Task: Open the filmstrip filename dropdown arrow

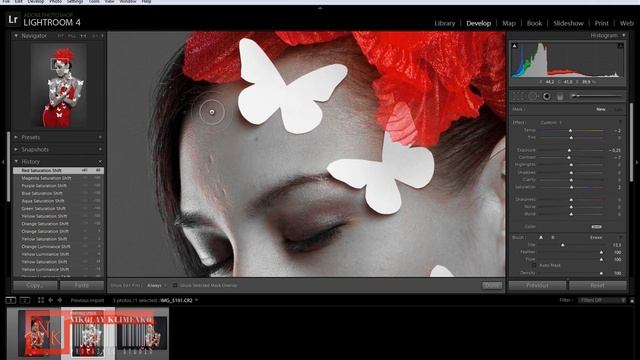Action: (x=196, y=300)
